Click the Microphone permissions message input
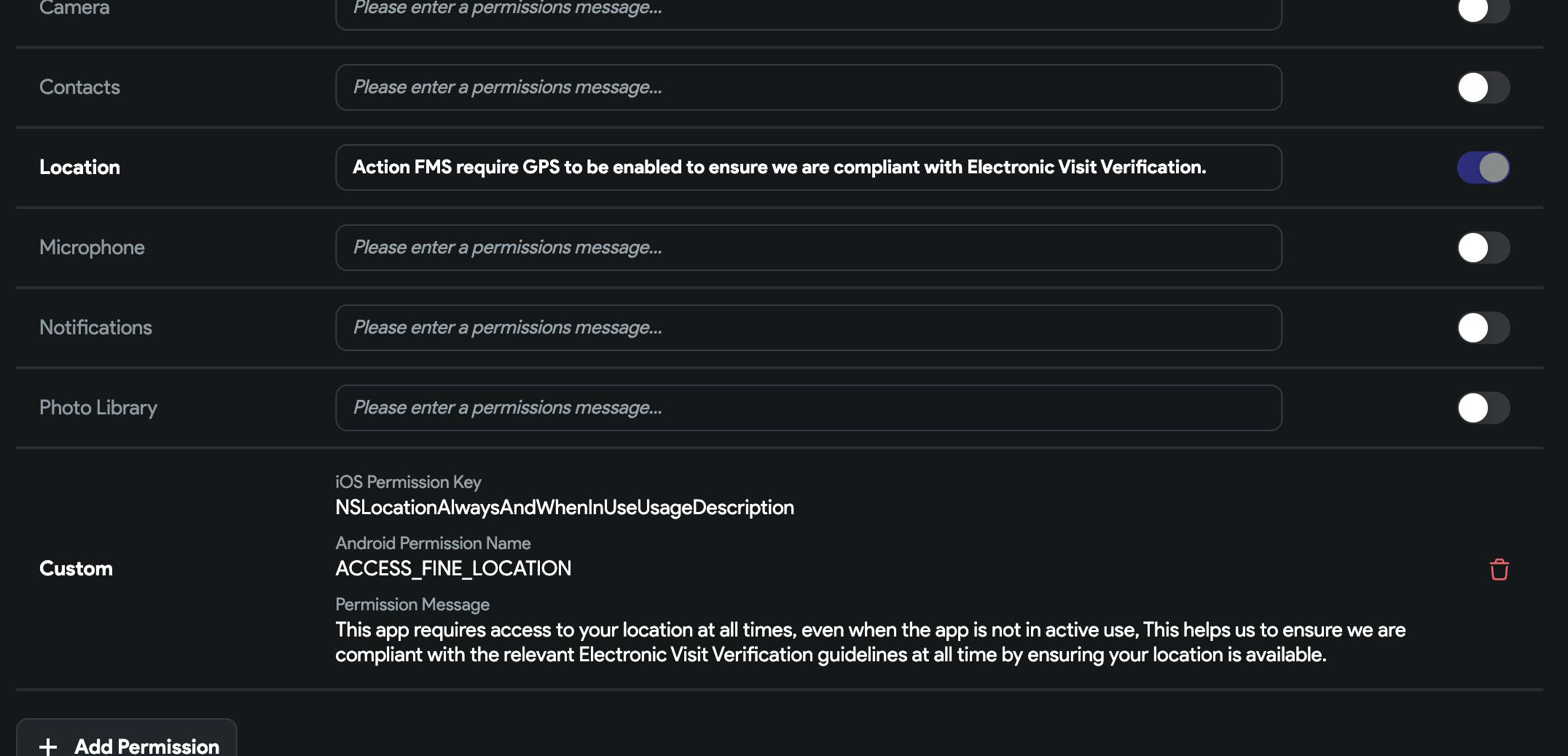The width and height of the screenshot is (1568, 756). pos(808,248)
